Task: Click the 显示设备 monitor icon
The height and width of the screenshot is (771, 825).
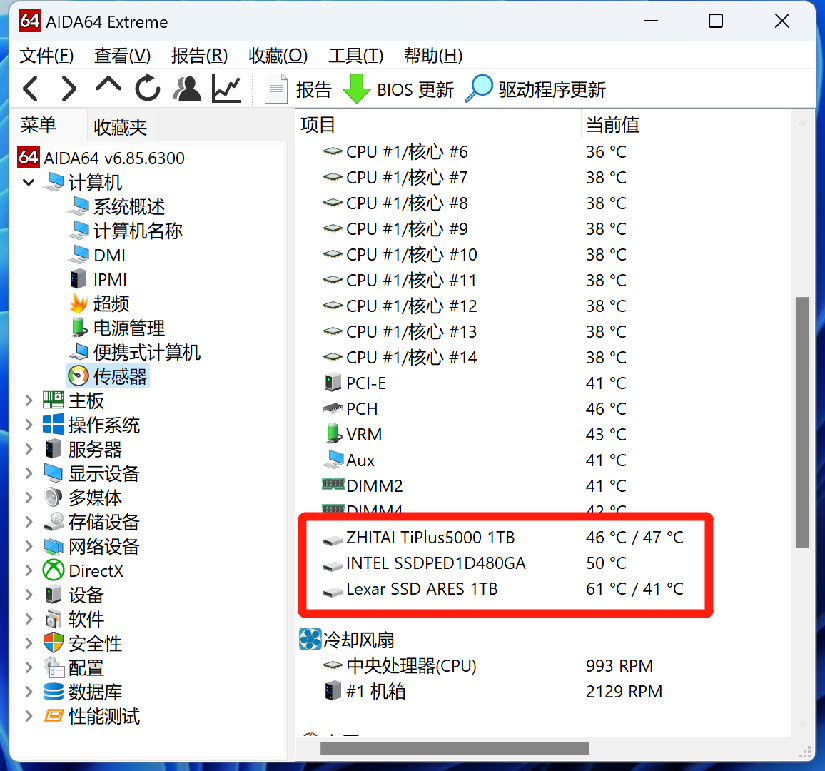Action: (x=53, y=473)
